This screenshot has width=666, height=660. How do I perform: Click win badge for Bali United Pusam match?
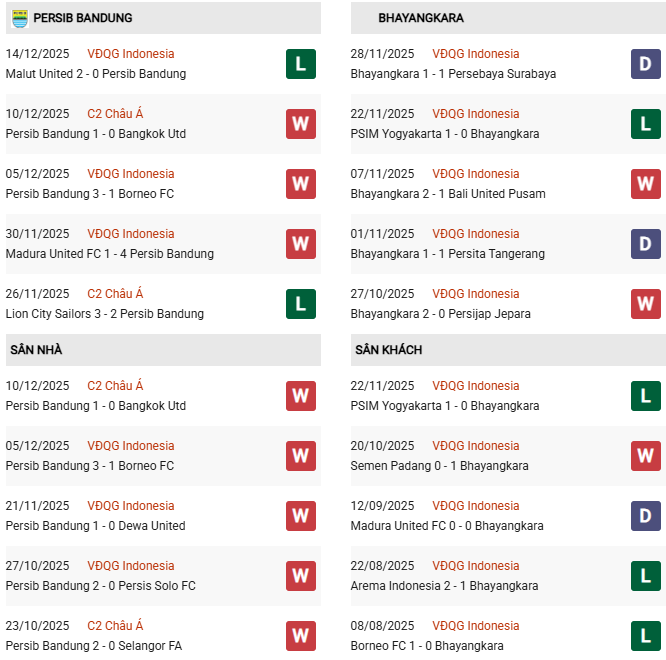(646, 184)
